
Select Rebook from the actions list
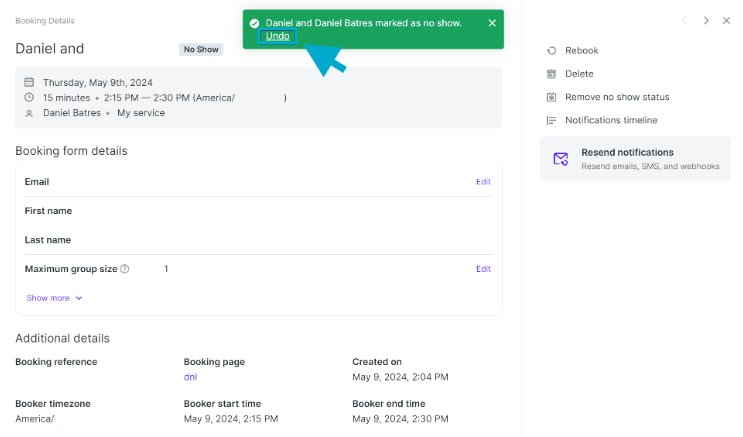coord(581,50)
